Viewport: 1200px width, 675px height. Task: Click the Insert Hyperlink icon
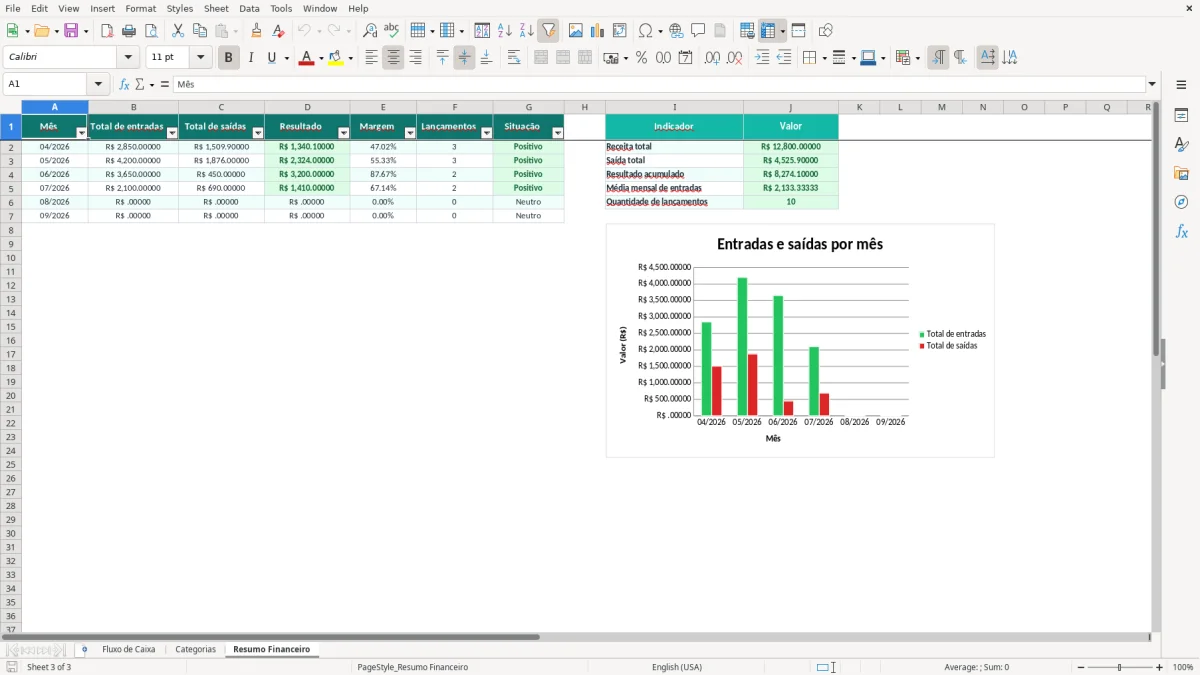tap(676, 31)
